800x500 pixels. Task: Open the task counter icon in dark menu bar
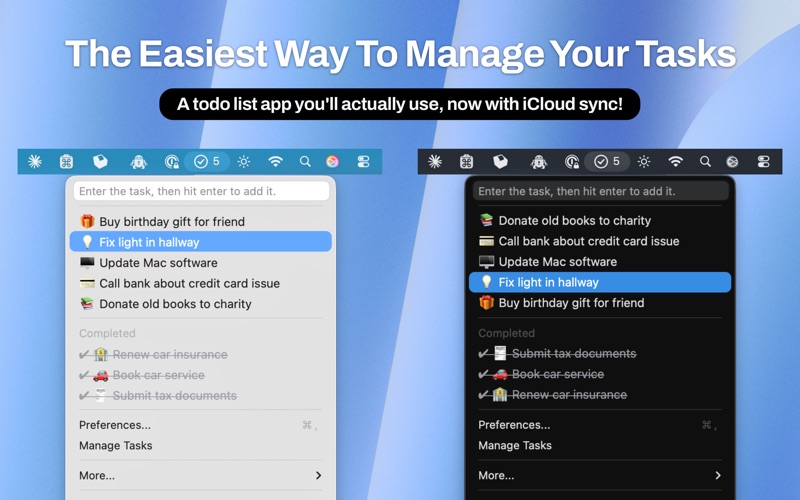click(x=607, y=162)
